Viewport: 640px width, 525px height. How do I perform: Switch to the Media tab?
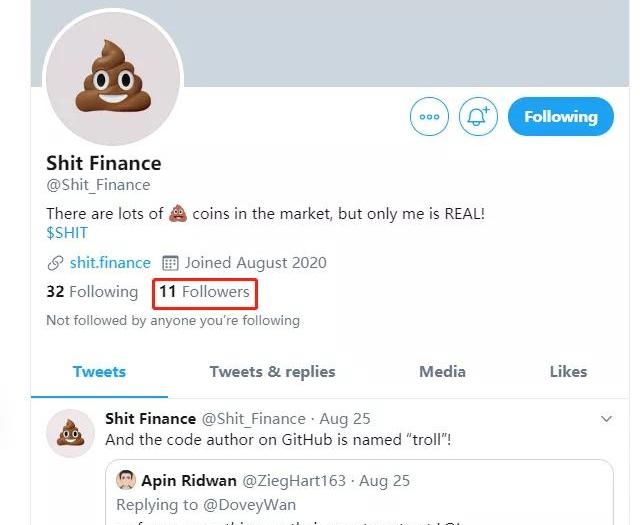[x=442, y=372]
